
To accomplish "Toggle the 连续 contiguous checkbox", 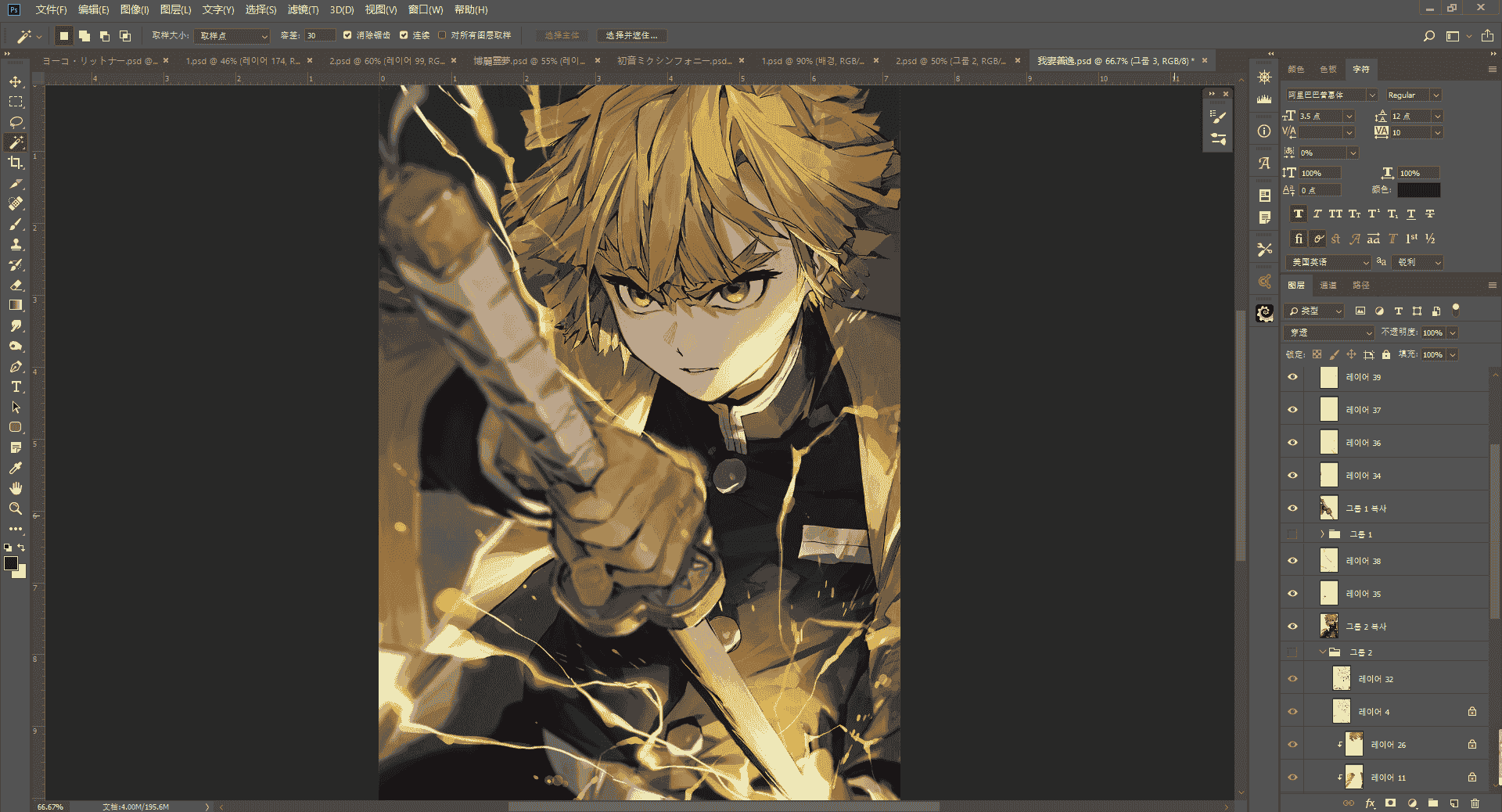I will click(x=404, y=35).
